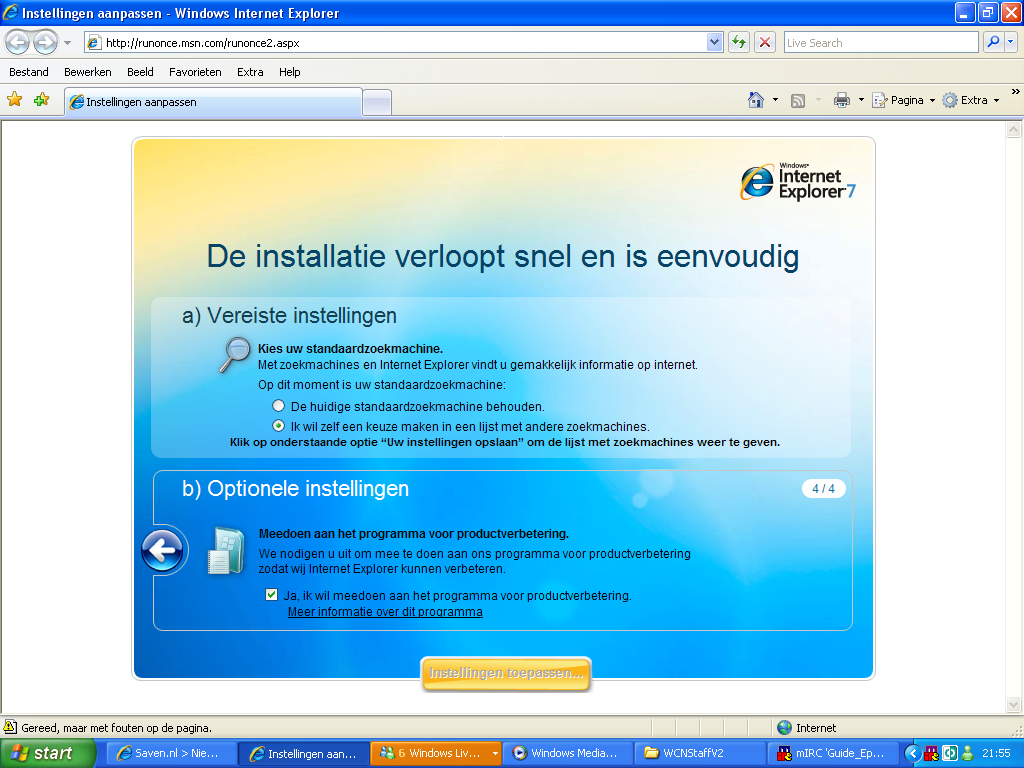Viewport: 1024px width, 768px height.
Task: Expand the Print options dropdown arrow
Action: tap(861, 100)
